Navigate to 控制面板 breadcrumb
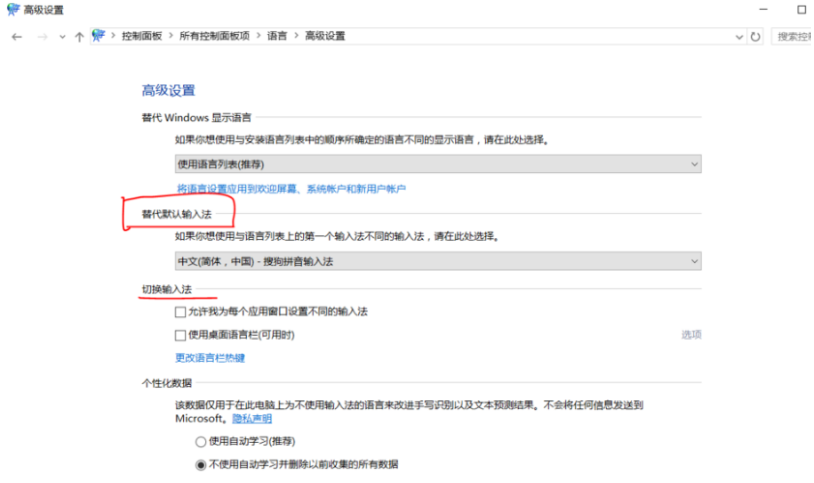The width and height of the screenshot is (814, 483). [141, 36]
